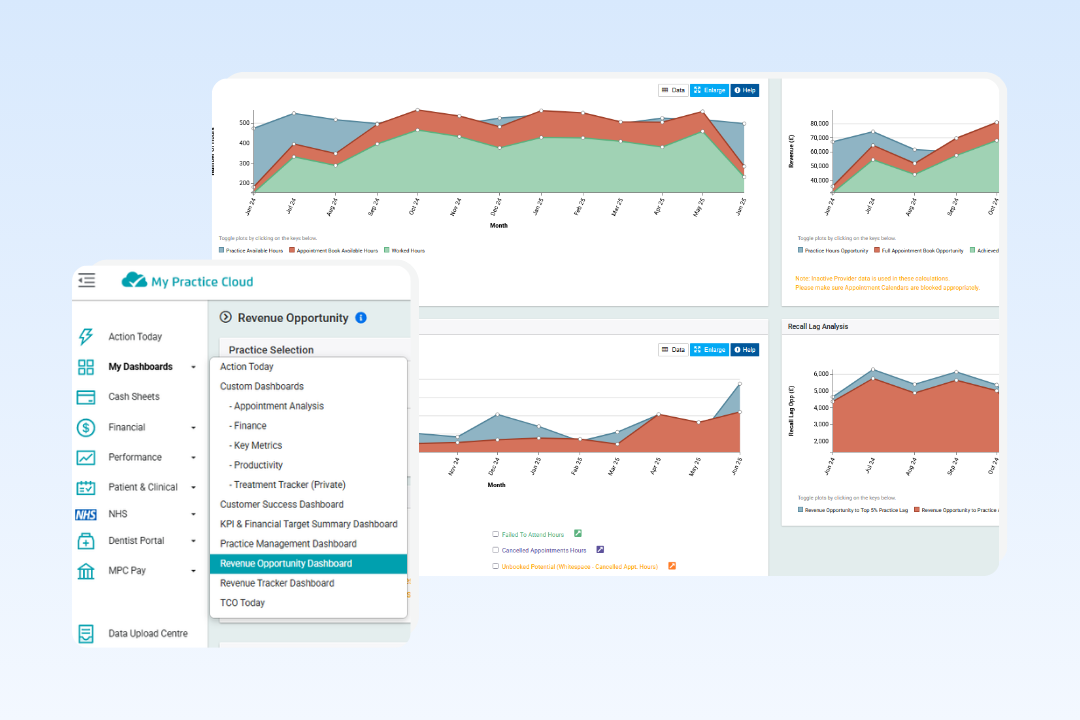
Task: Click green arrow icon next to Failed To Attend Hours
Action: (578, 533)
